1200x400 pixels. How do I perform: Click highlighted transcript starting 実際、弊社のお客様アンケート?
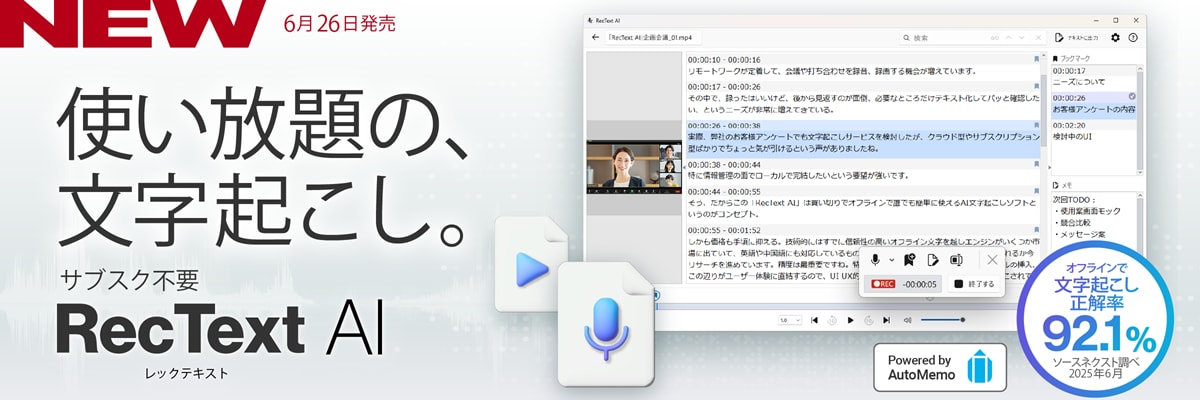click(x=863, y=142)
